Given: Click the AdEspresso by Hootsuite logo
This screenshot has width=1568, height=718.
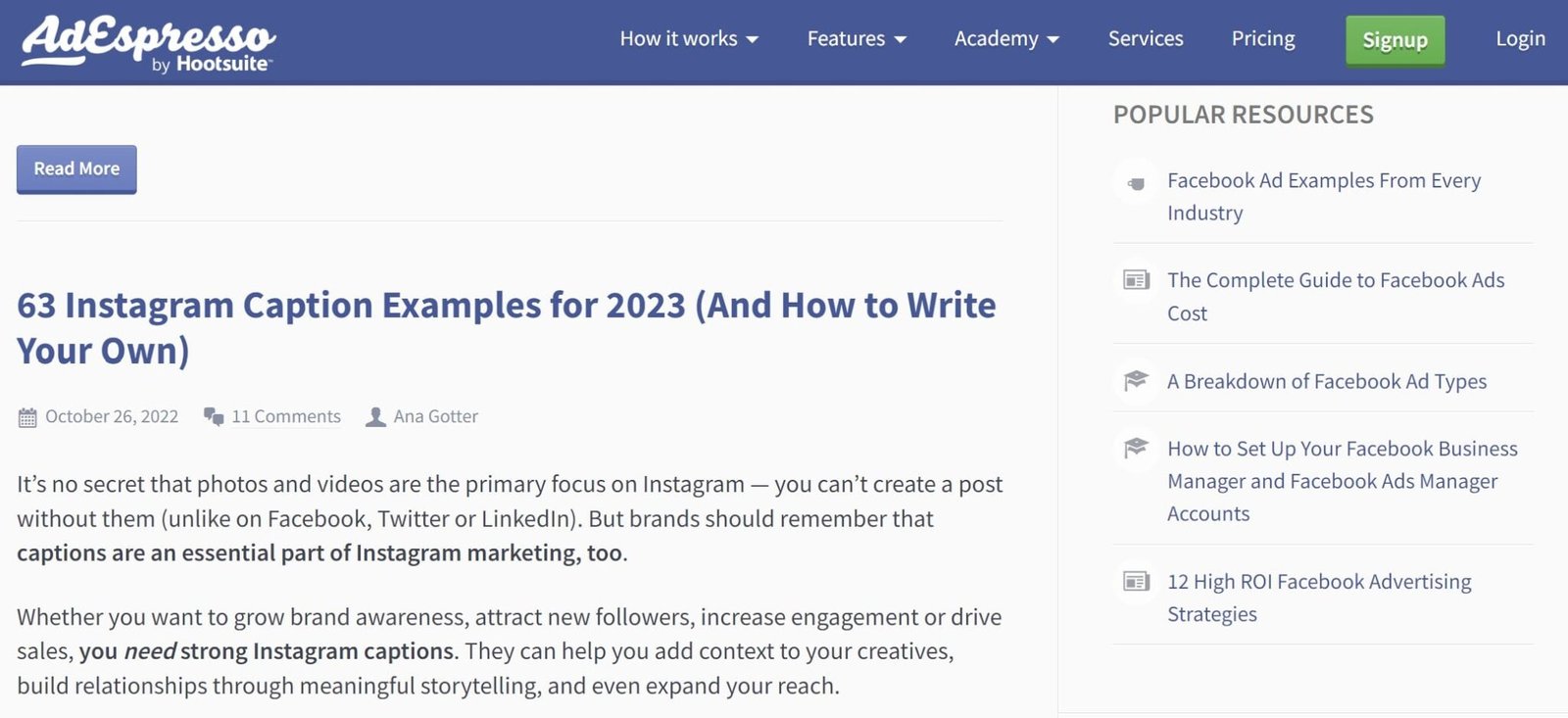Looking at the screenshot, I should (145, 39).
